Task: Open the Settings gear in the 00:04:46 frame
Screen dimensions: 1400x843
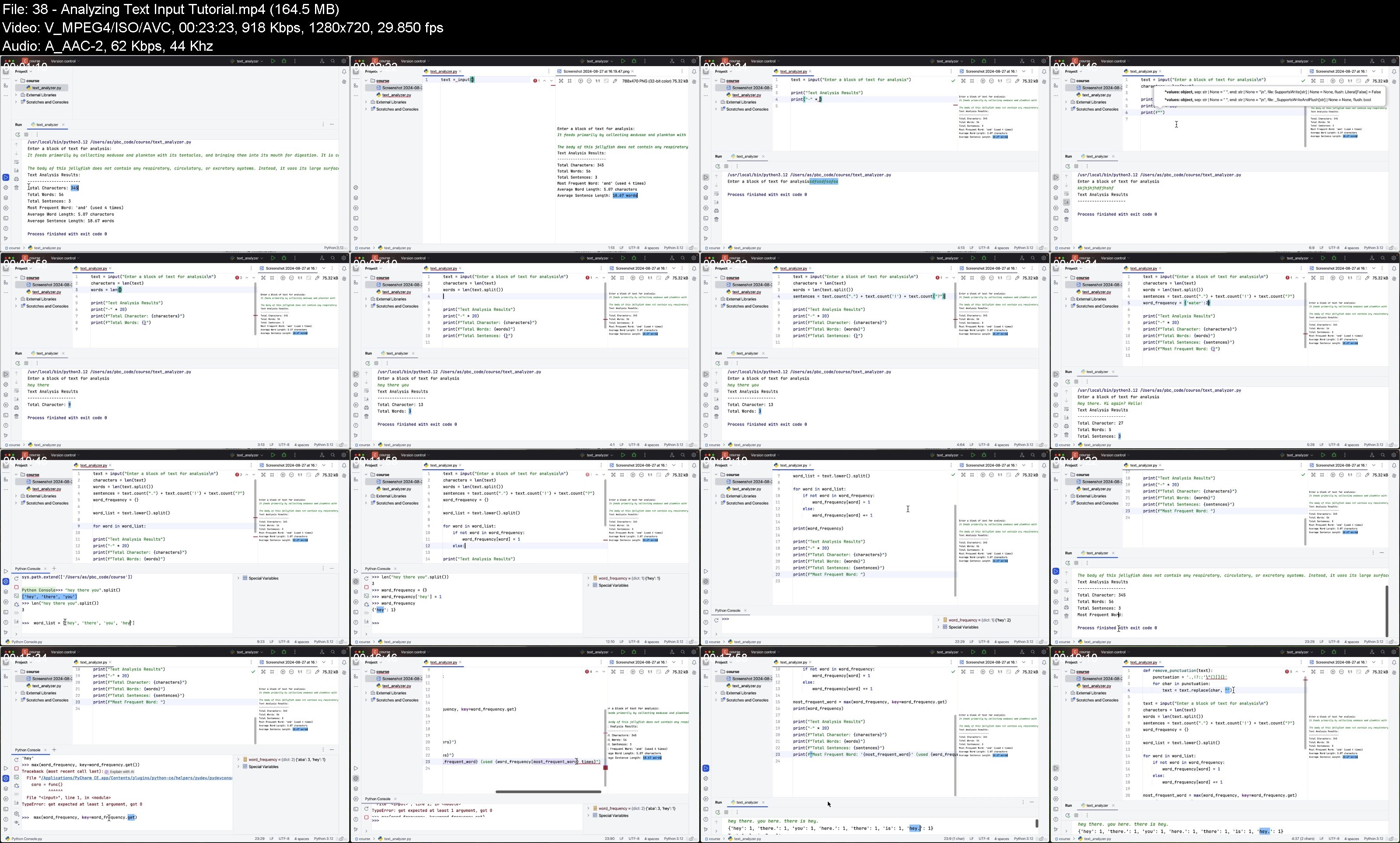Action: click(1394, 61)
